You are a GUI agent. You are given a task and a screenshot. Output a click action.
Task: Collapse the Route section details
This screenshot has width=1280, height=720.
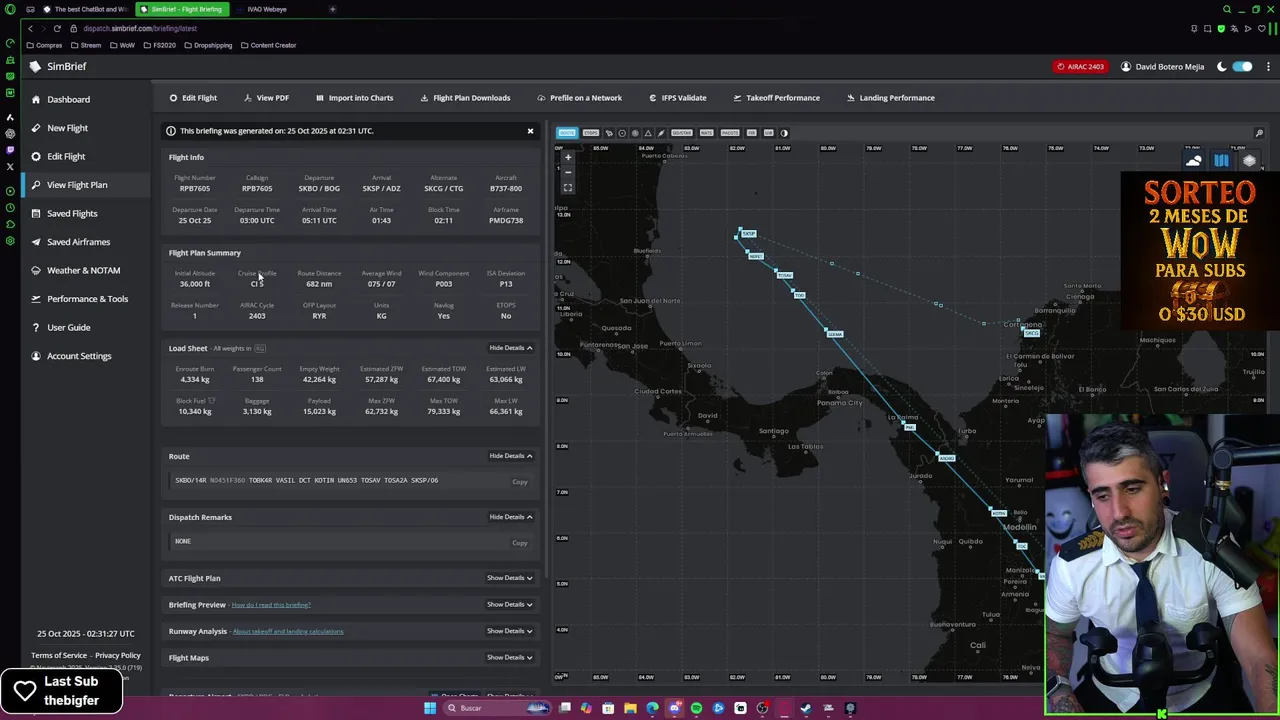click(x=510, y=456)
